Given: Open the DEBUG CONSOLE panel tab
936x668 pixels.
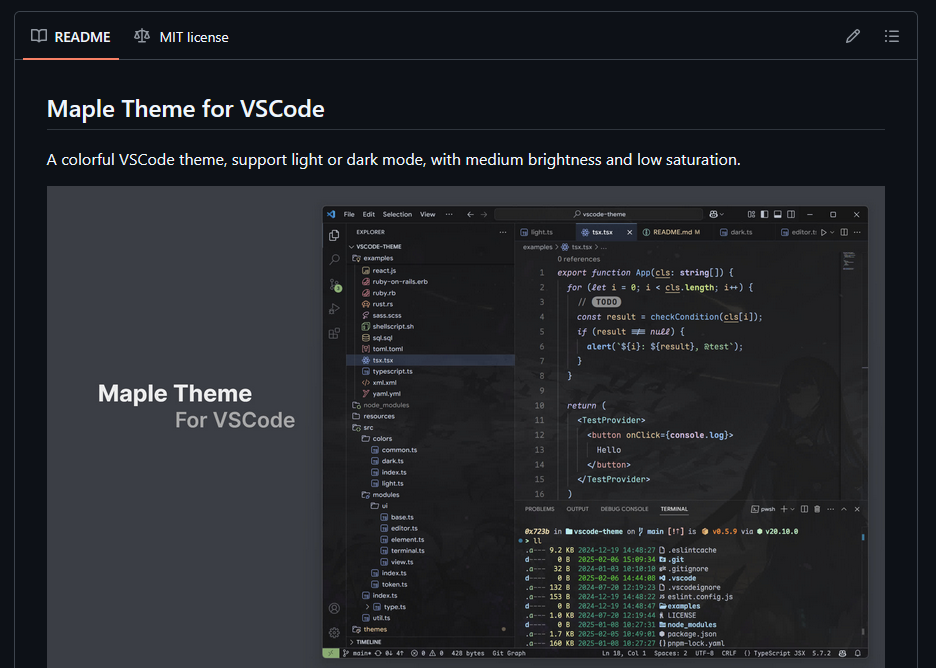Looking at the screenshot, I should pyautogui.click(x=624, y=509).
